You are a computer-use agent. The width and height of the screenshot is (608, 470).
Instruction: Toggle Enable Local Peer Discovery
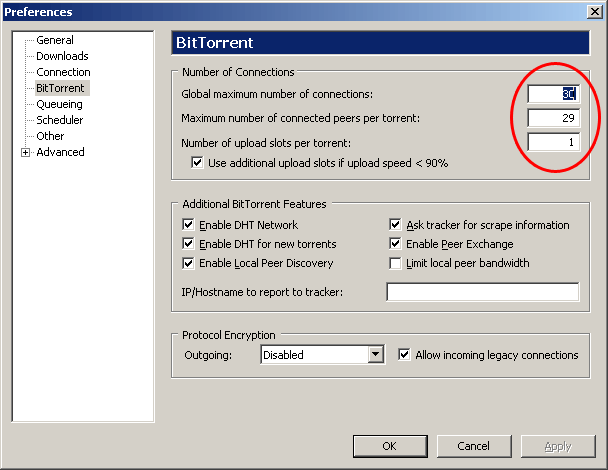tap(188, 263)
